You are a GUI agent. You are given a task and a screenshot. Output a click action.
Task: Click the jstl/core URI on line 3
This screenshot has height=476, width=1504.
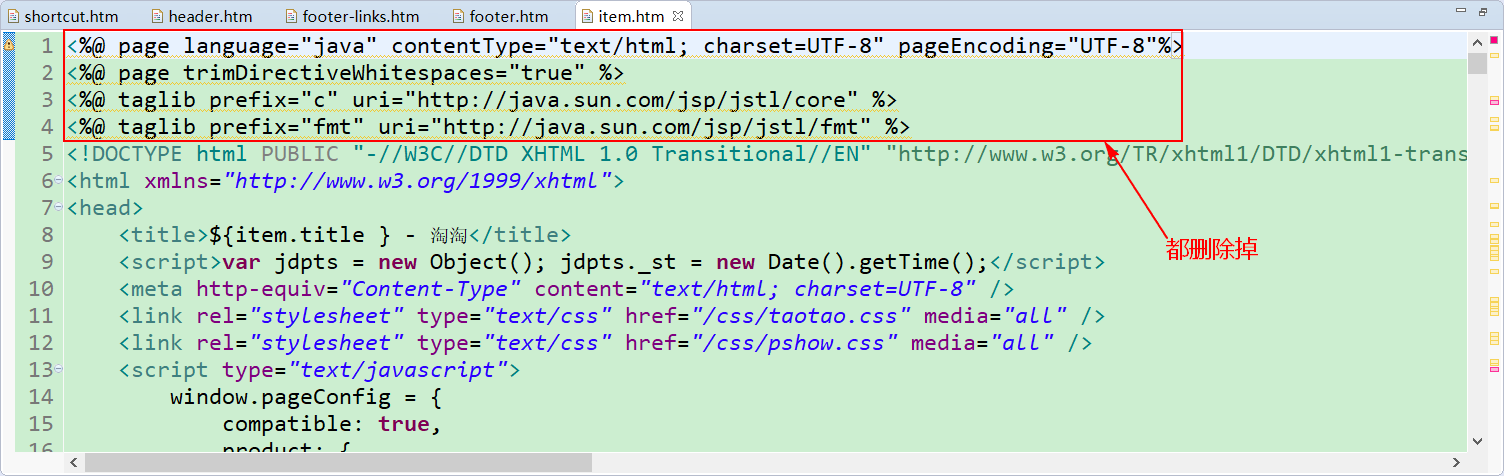(x=639, y=100)
